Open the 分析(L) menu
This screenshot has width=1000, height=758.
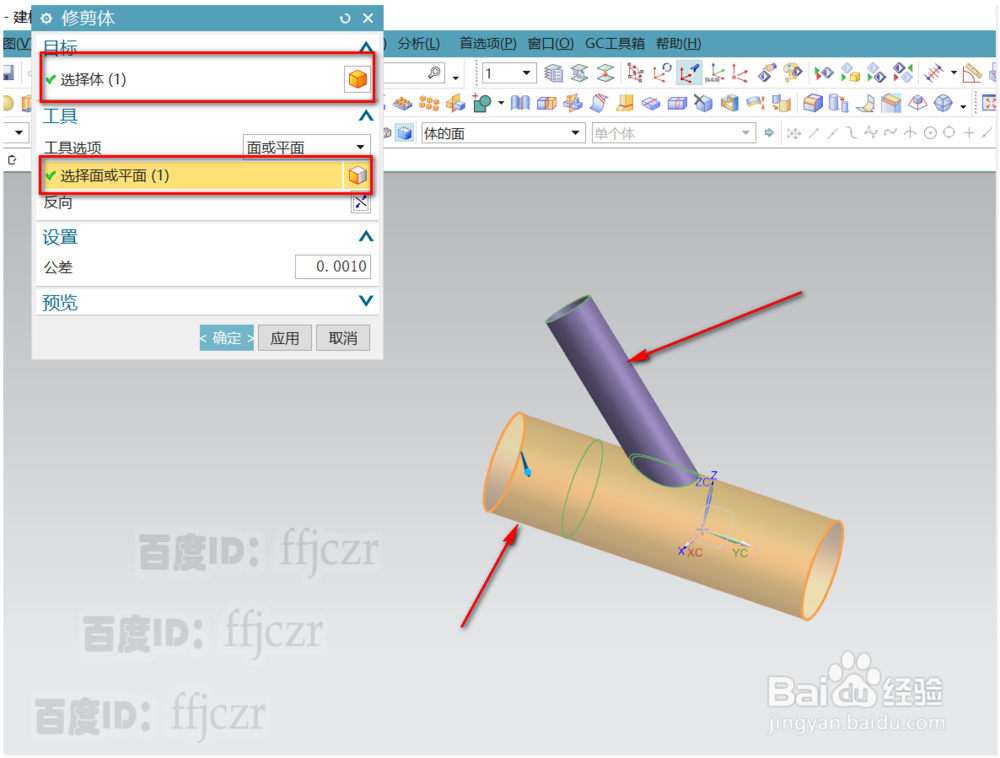pos(418,43)
